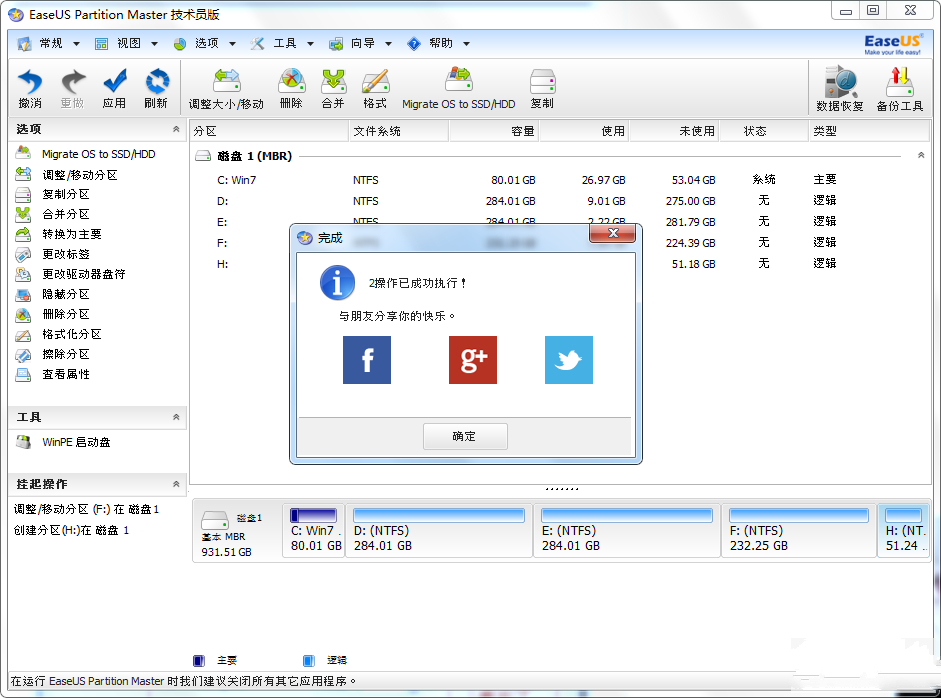
Task: Open 查看属性 in the sidebar
Action: [53, 374]
